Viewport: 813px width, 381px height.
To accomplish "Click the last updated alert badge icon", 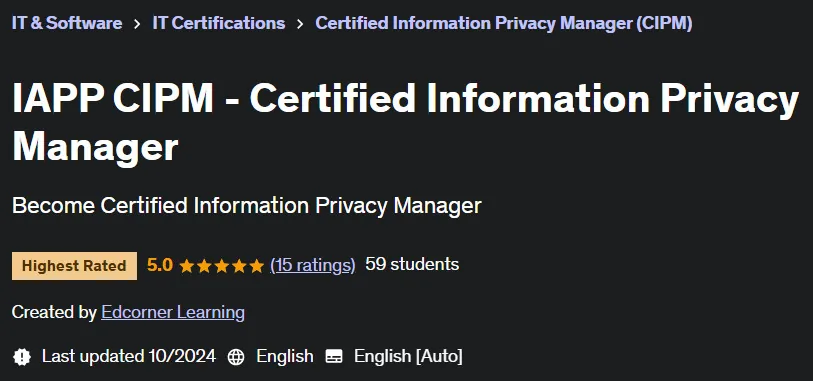I will pyautogui.click(x=22, y=357).
